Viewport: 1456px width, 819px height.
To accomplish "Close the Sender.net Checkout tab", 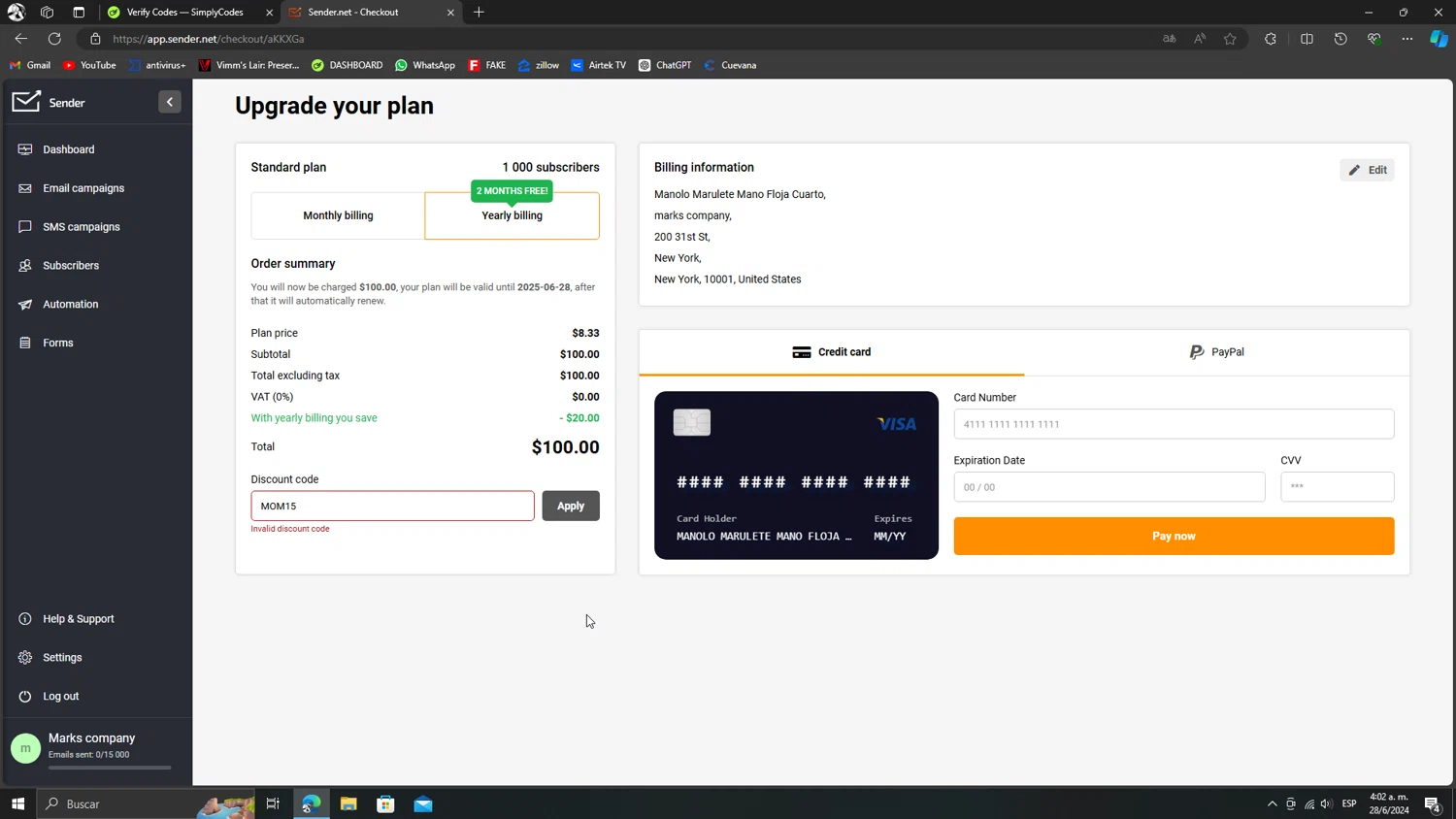I will click(x=450, y=13).
